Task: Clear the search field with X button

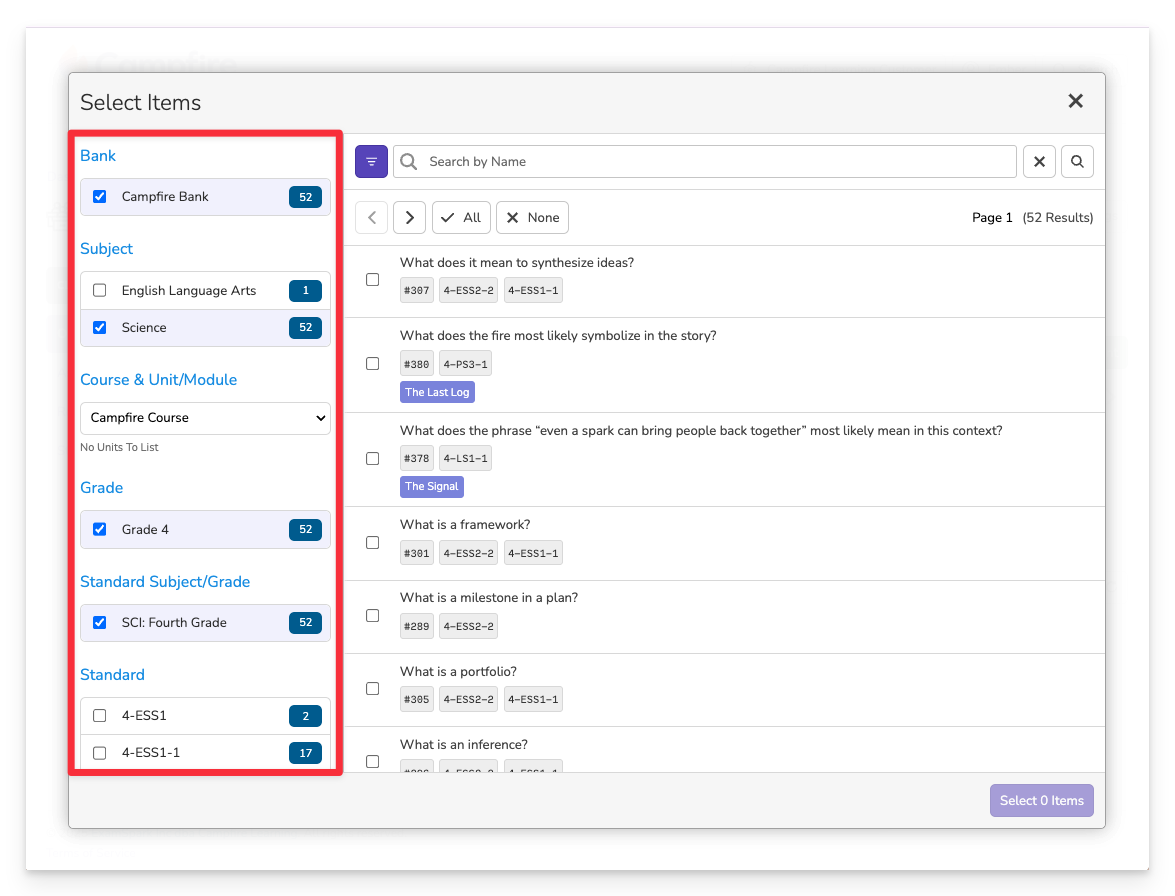Action: [x=1039, y=162]
